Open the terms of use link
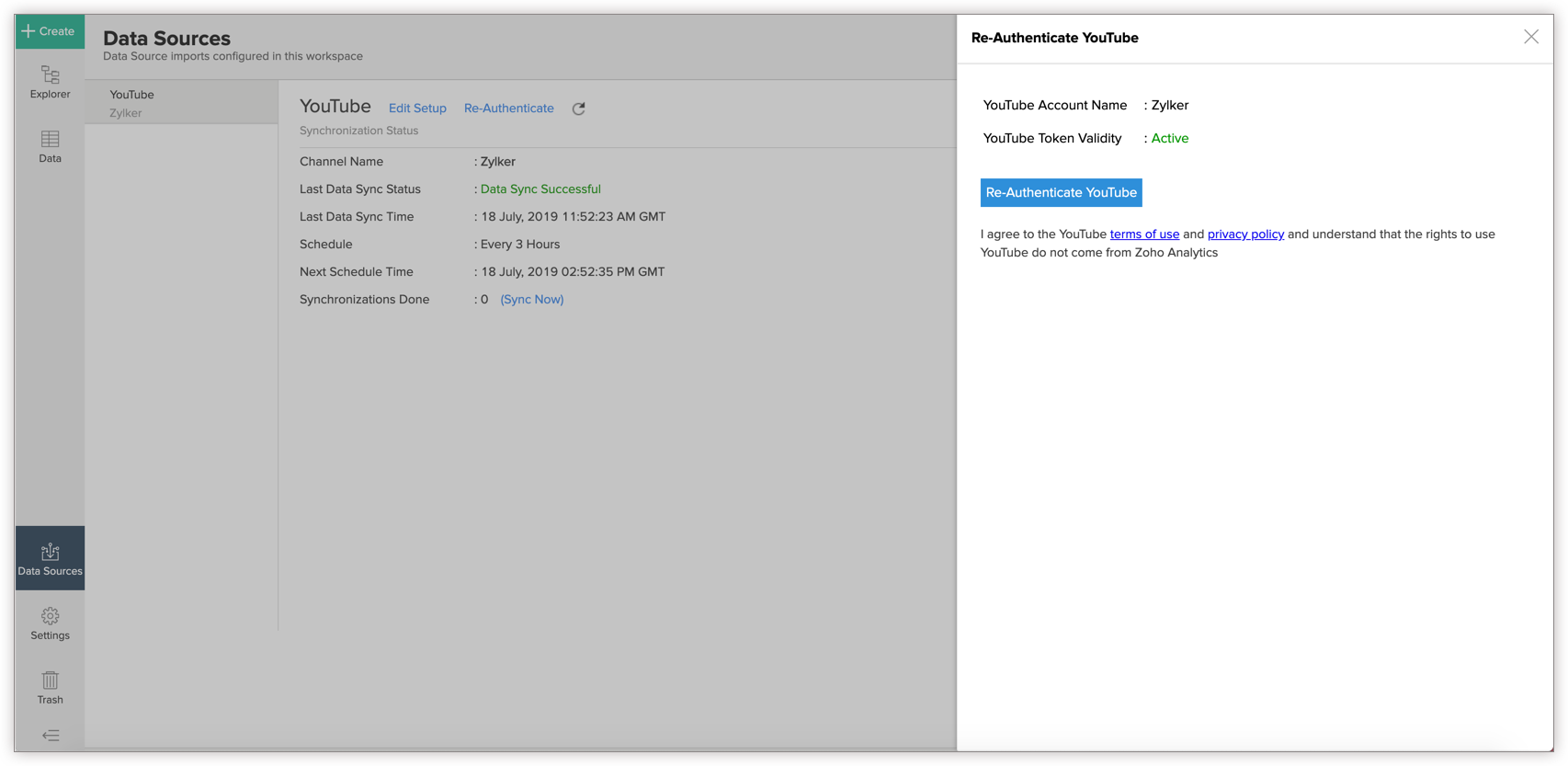 coord(1144,234)
